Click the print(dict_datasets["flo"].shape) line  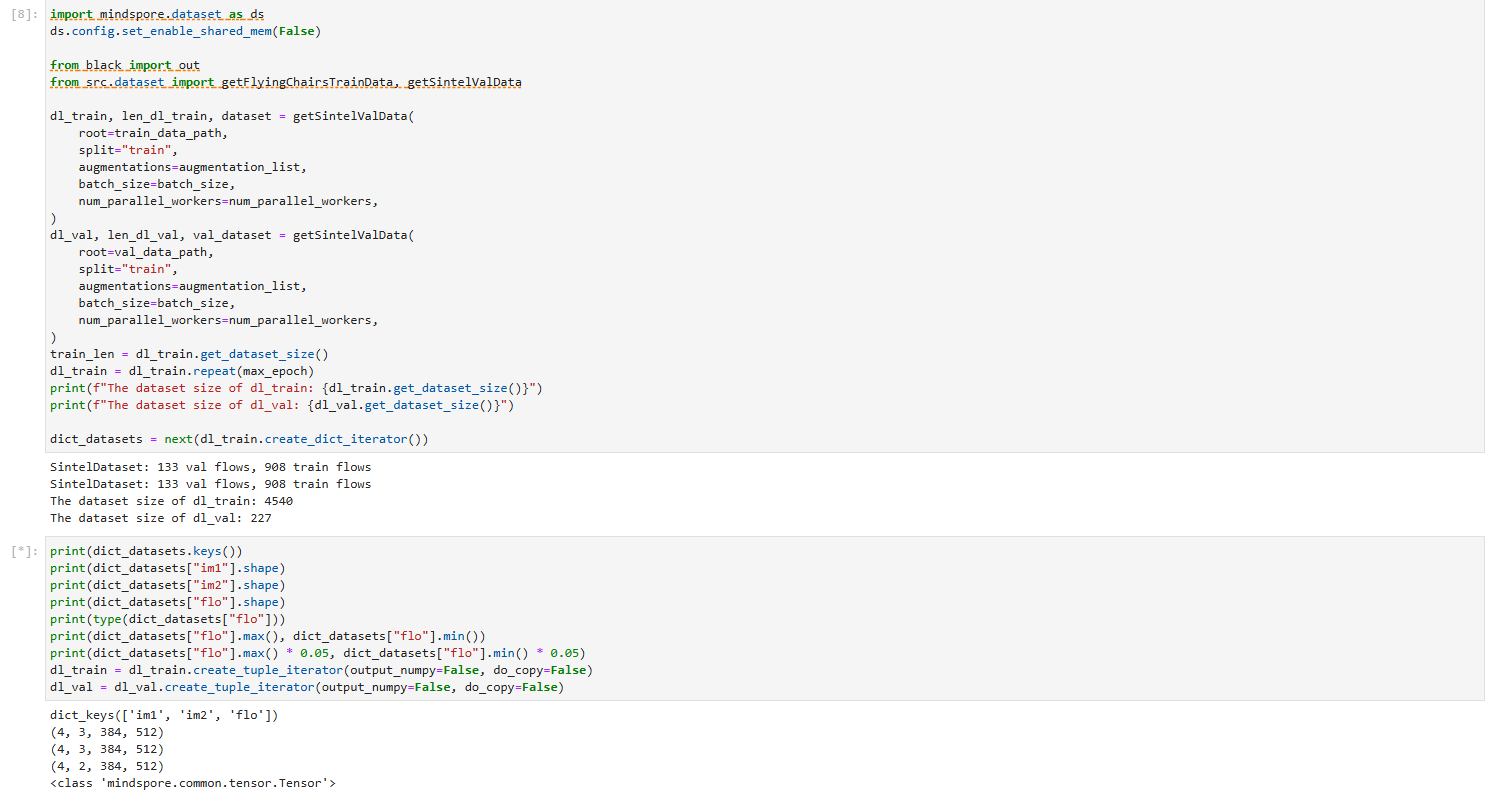click(168, 602)
